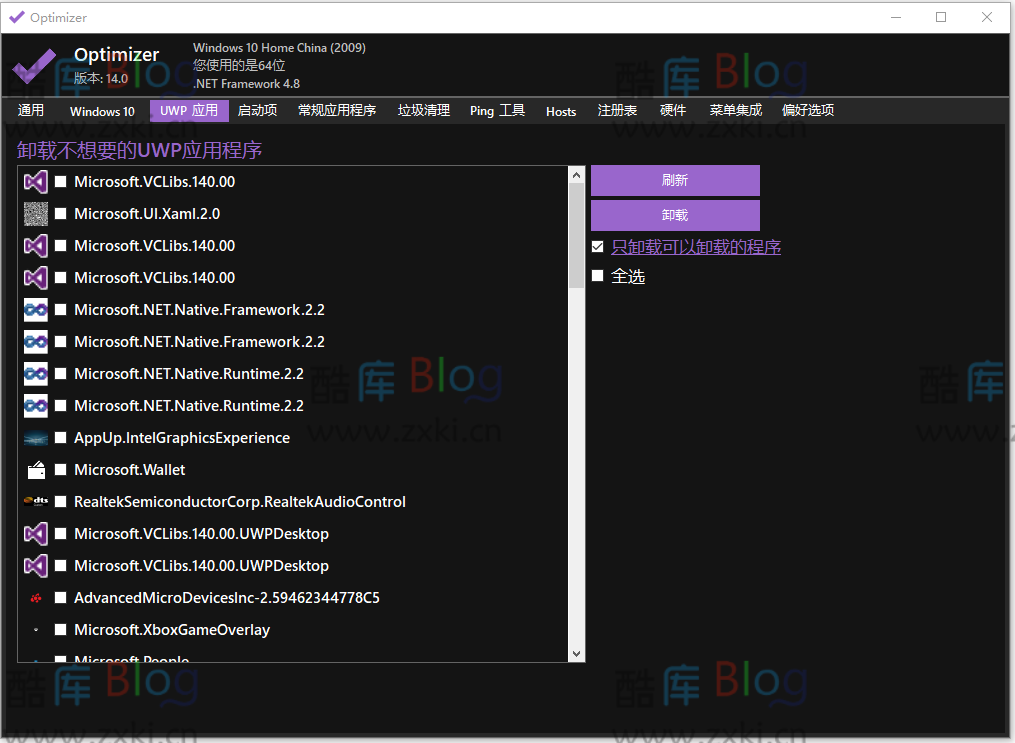Click the AppUp.IntelGraphicsExperience icon
This screenshot has height=743, width=1015.
pyautogui.click(x=35, y=437)
